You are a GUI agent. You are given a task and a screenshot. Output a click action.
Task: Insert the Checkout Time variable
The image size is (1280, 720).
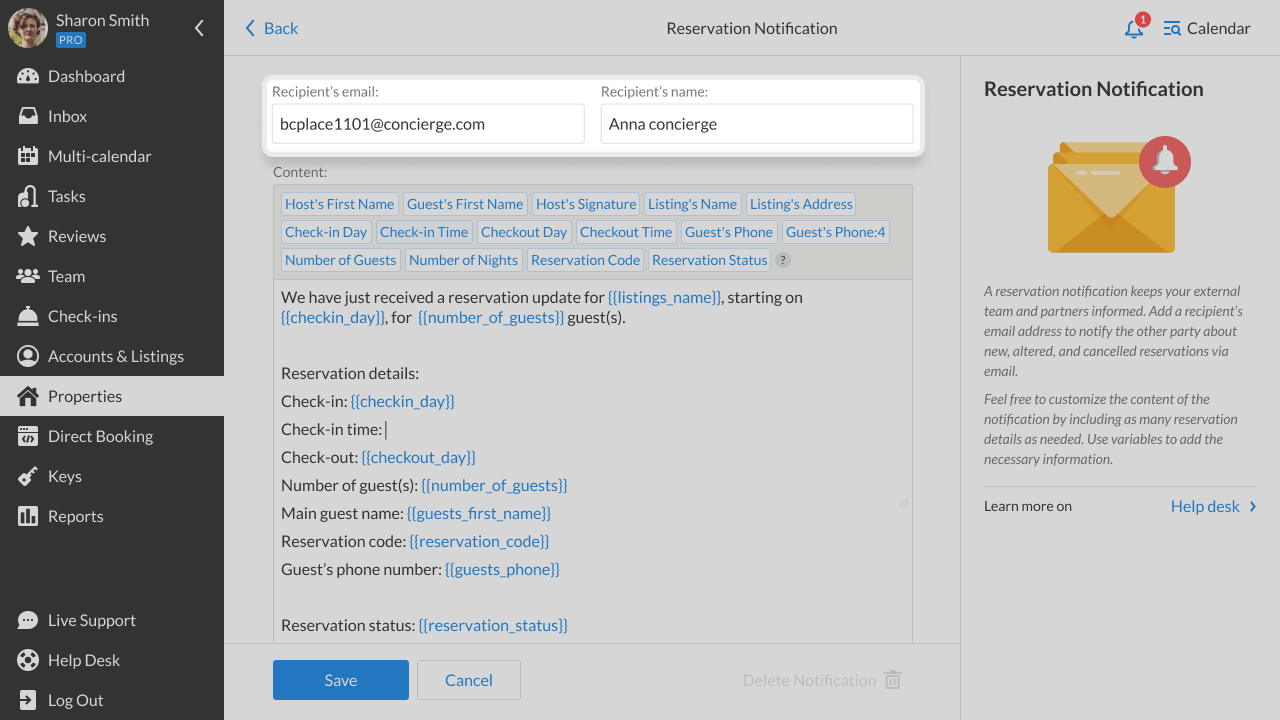(x=626, y=232)
